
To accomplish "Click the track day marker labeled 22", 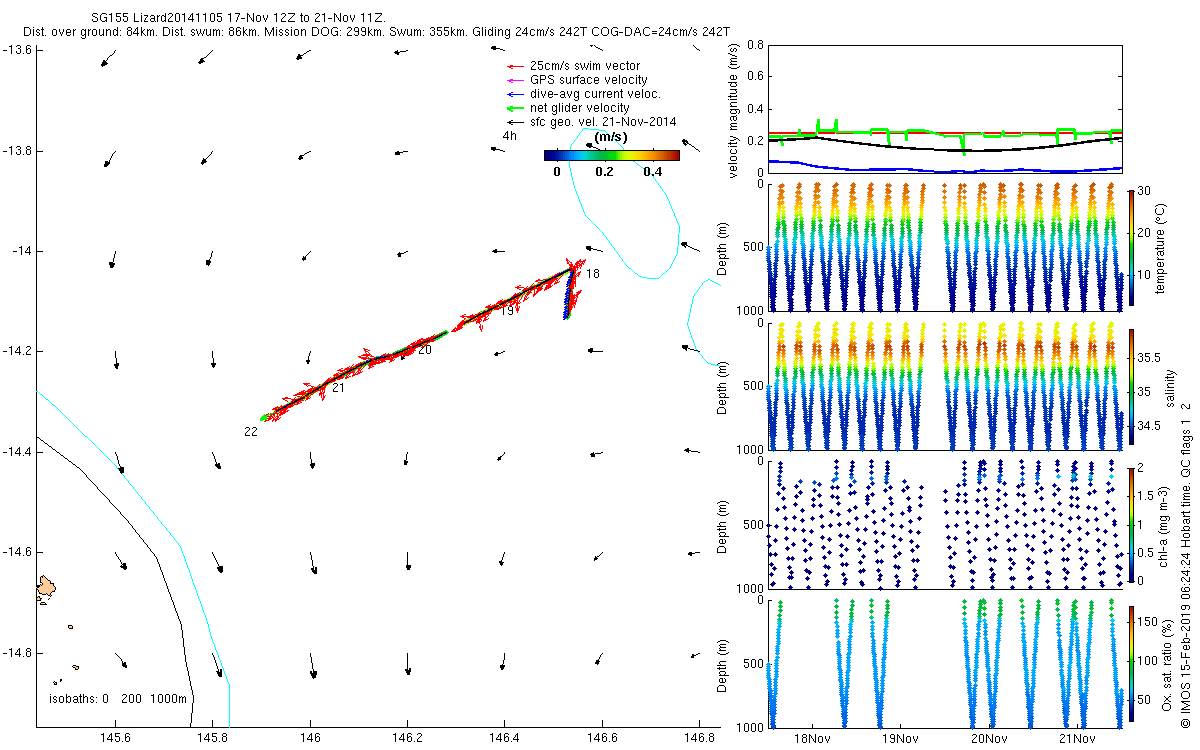I will 250,431.
